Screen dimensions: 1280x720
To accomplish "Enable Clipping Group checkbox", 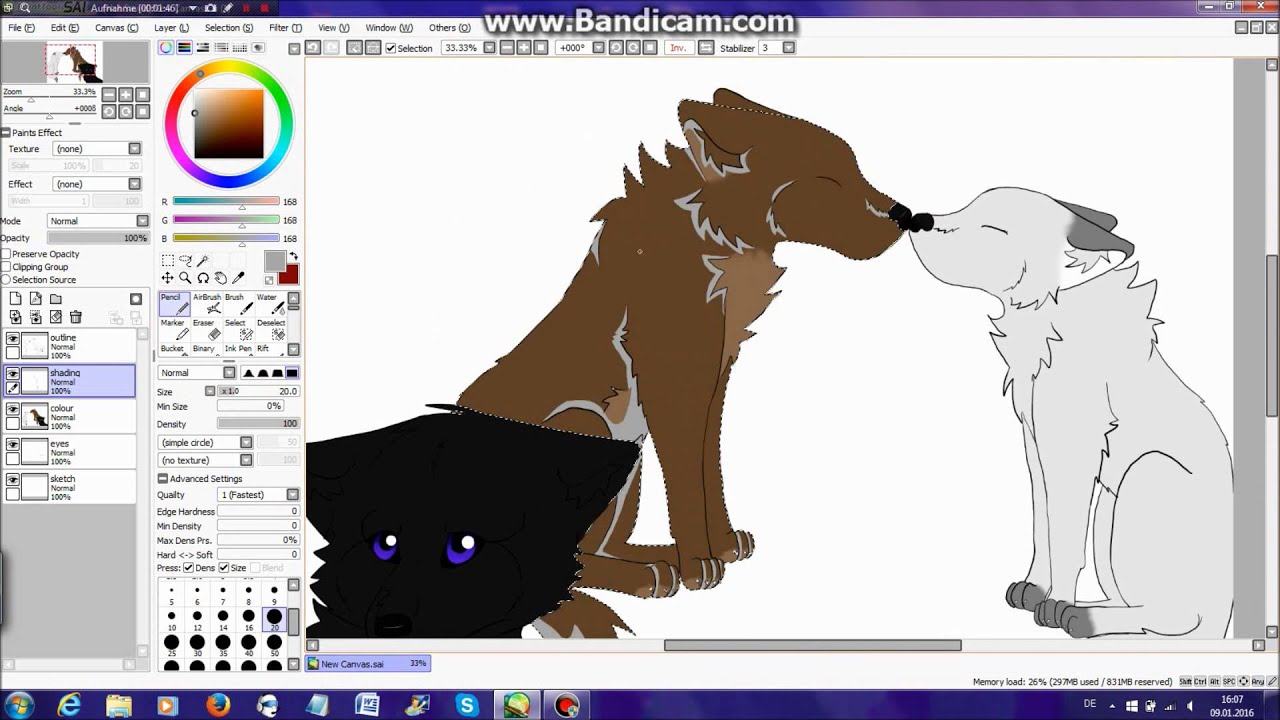I will [x=6, y=267].
